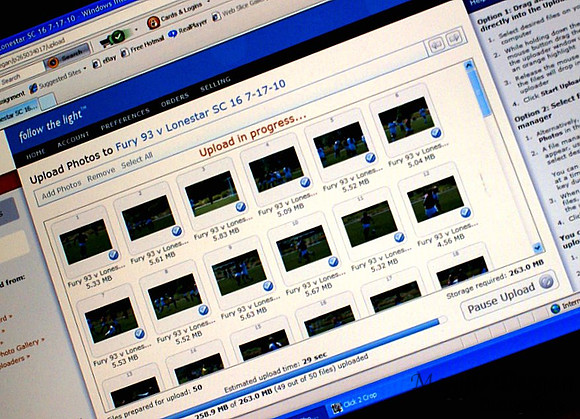
Task: Expand the Suggested Sites dropdown arrow
Action: point(85,68)
